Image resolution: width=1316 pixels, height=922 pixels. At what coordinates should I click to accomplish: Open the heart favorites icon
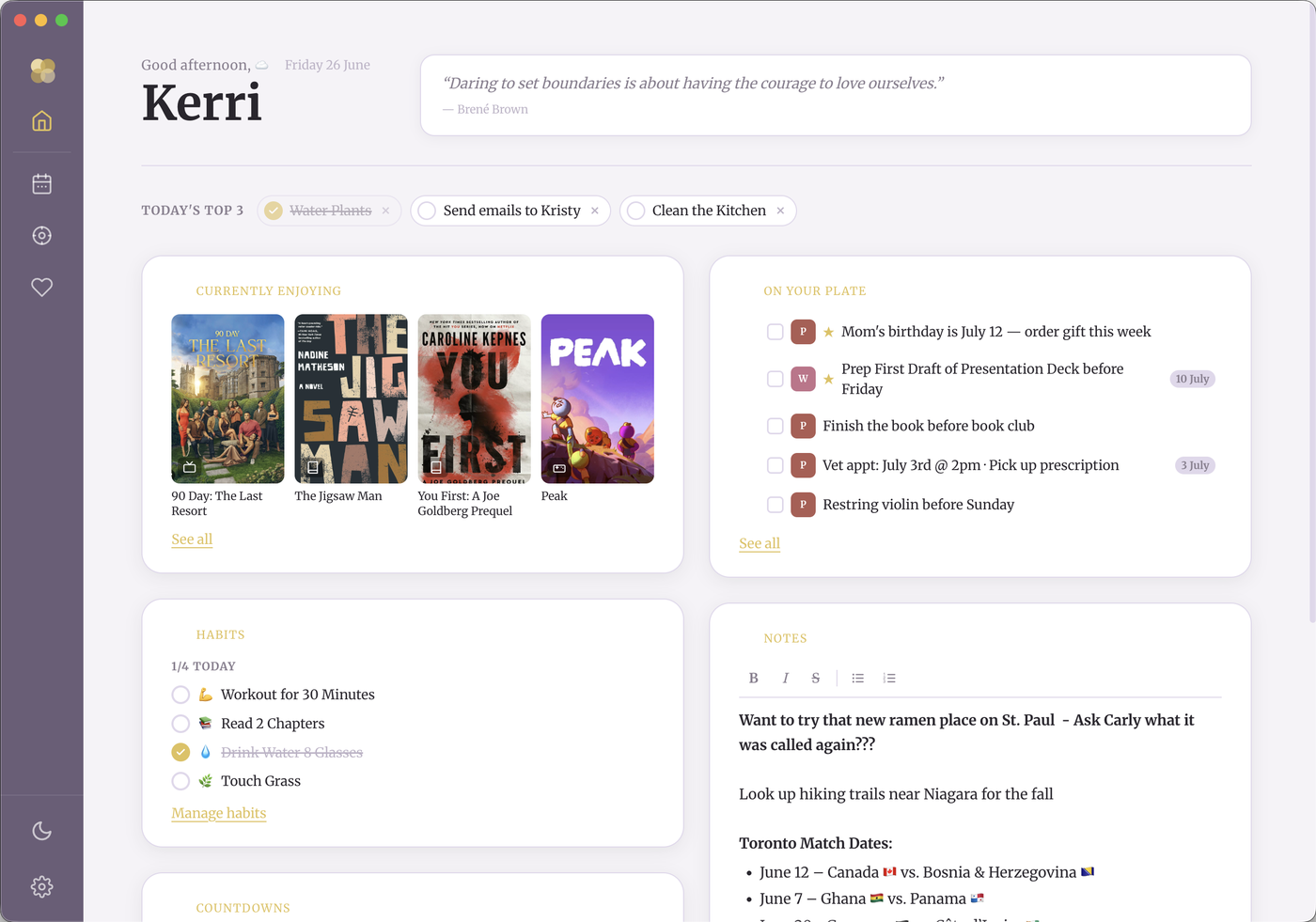point(41,288)
